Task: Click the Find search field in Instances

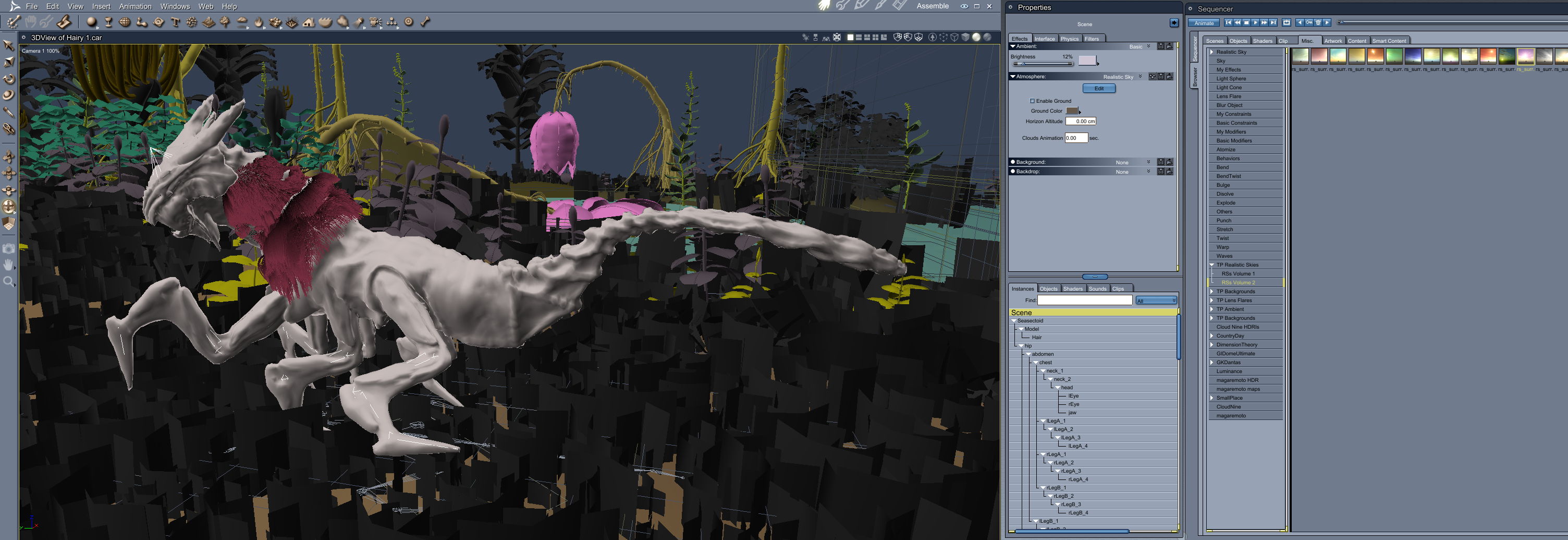Action: point(1085,301)
